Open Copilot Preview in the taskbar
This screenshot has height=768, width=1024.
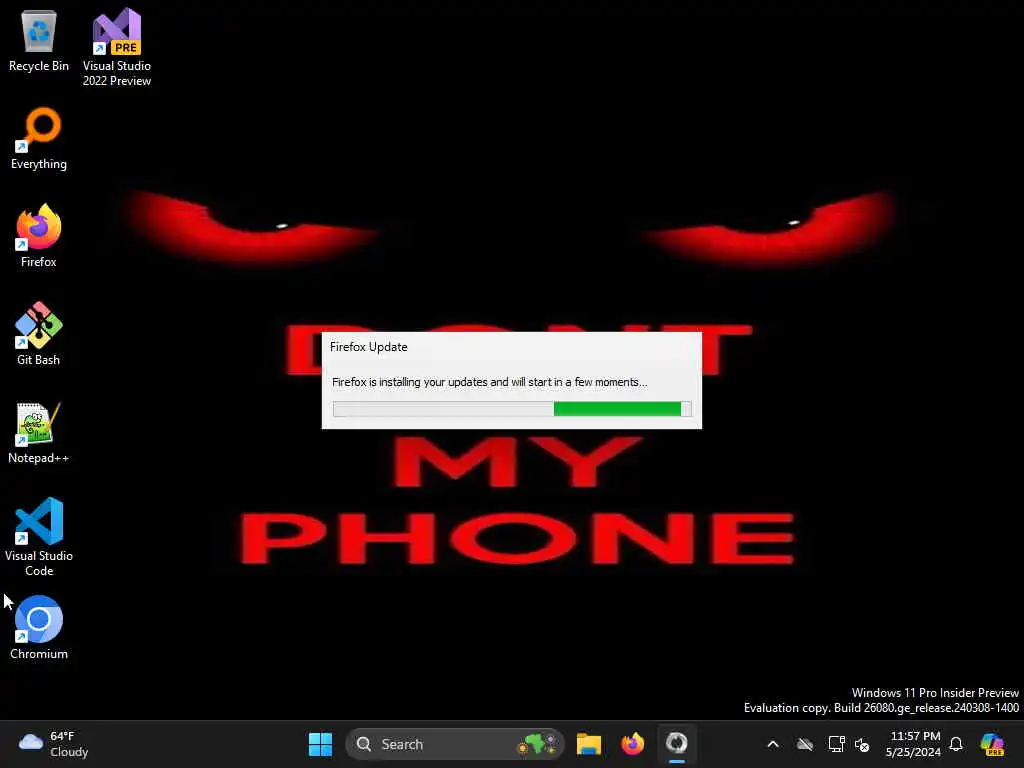coord(992,744)
